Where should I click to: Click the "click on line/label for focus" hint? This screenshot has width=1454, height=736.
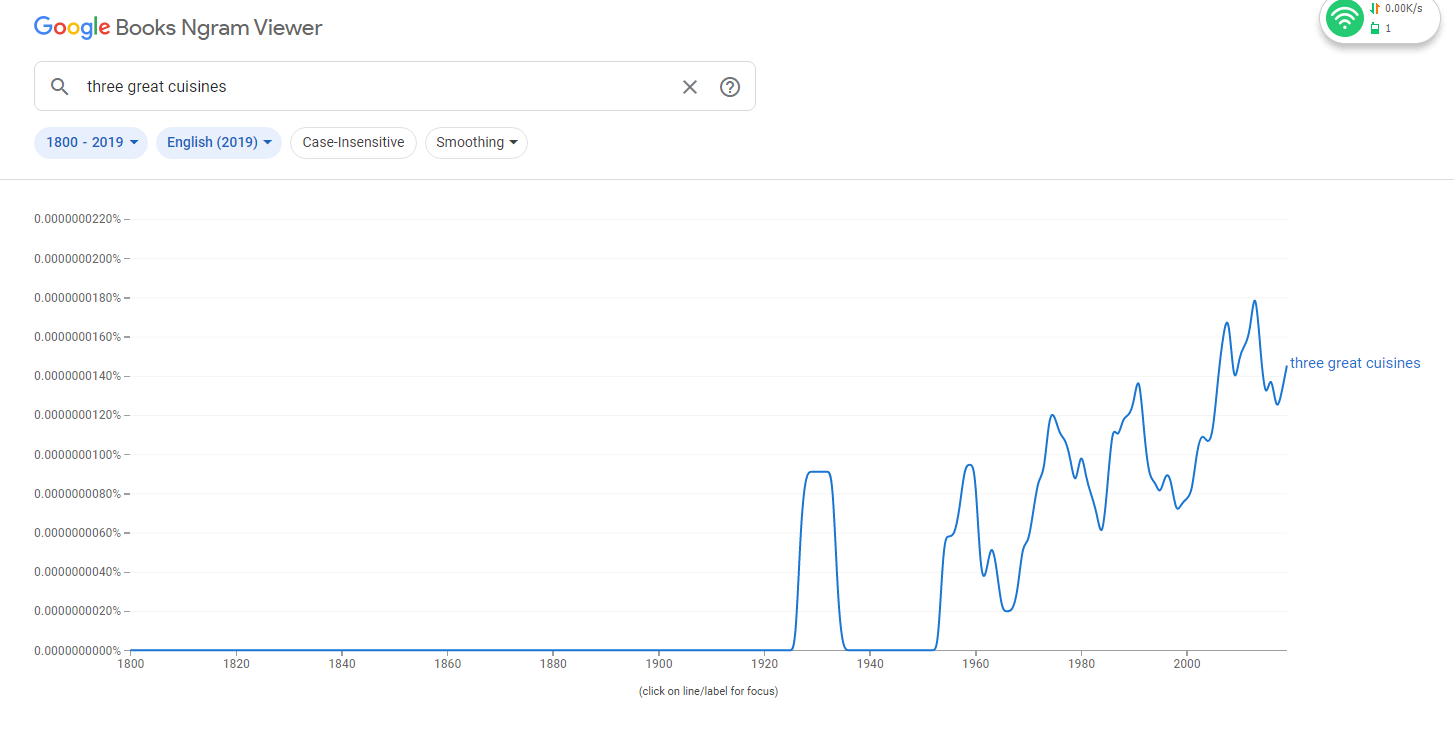708,691
